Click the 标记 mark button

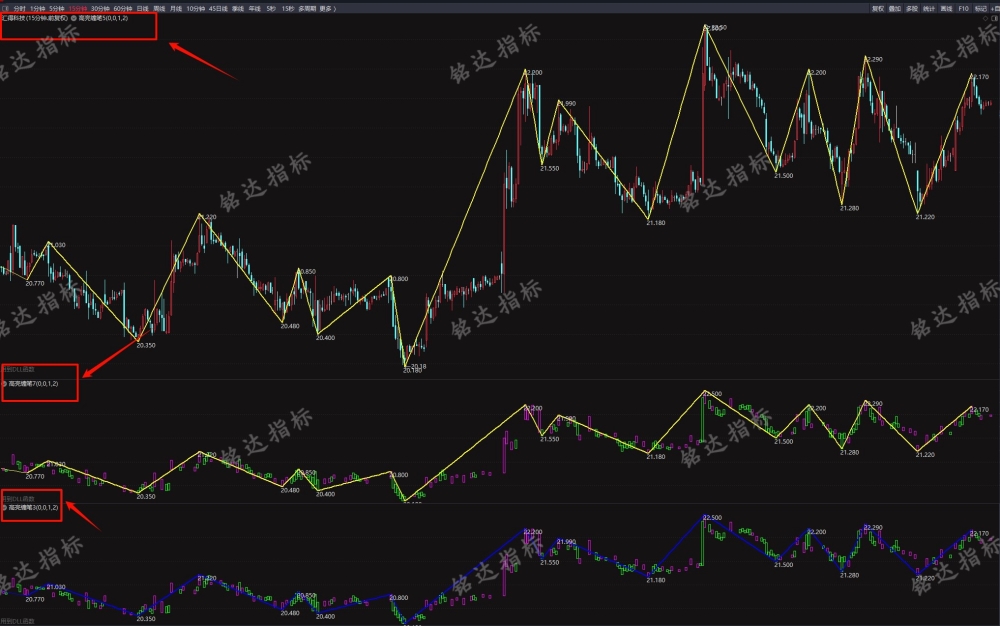click(981, 9)
